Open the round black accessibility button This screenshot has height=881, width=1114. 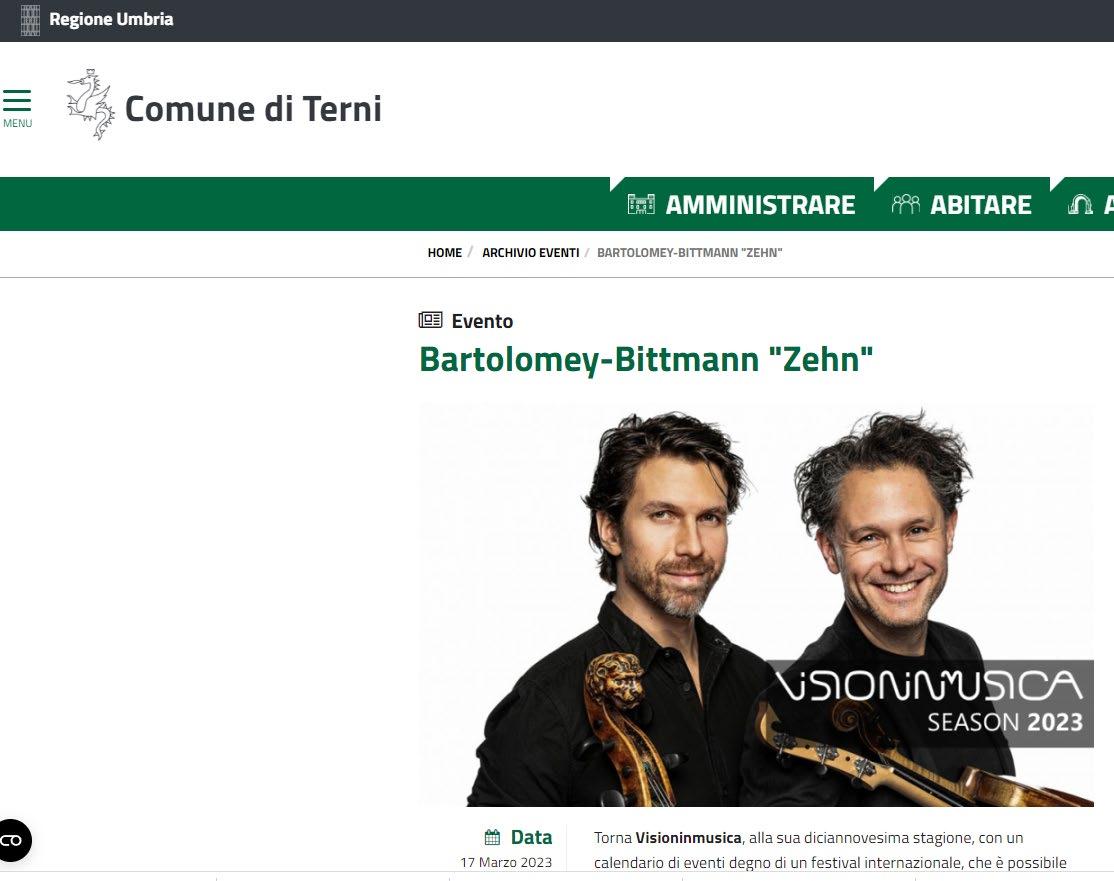(x=12, y=841)
